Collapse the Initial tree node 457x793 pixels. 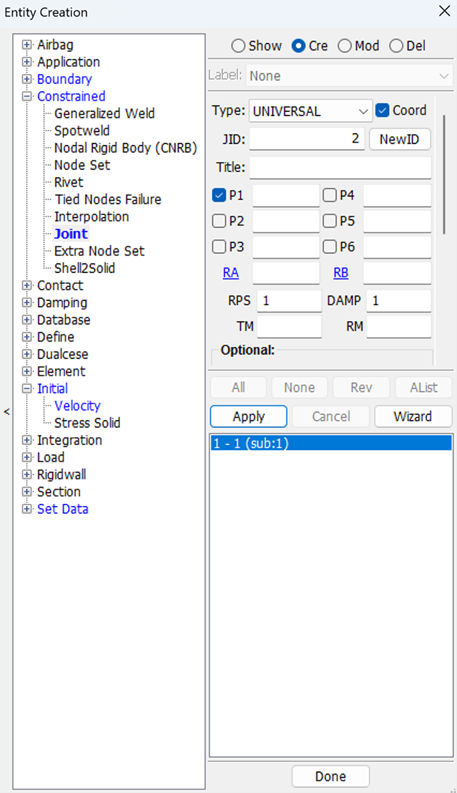(27, 389)
